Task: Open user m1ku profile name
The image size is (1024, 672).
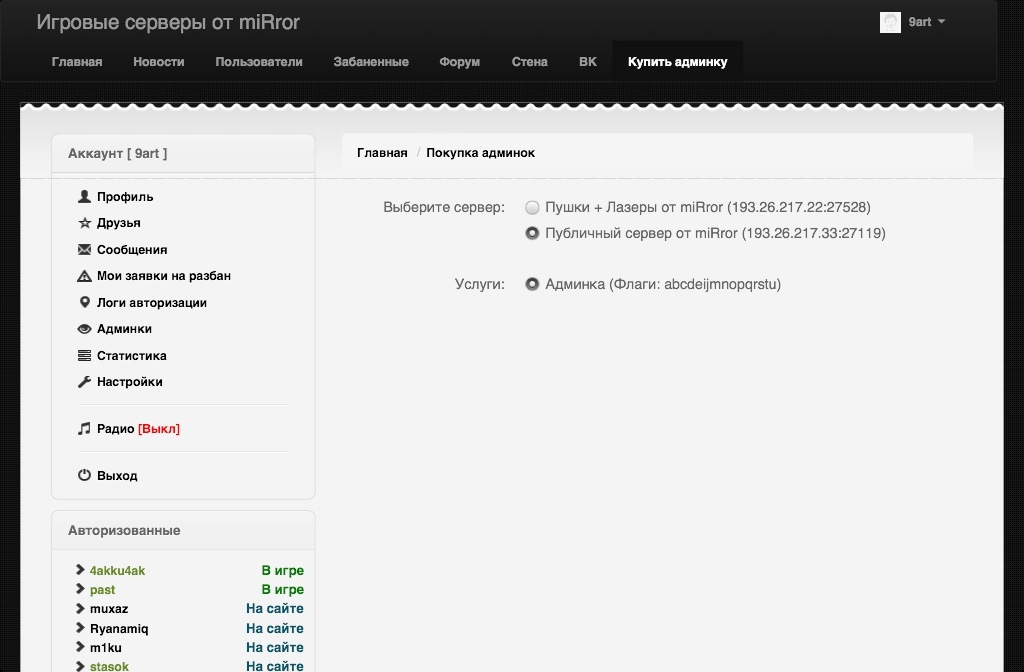Action: point(106,648)
